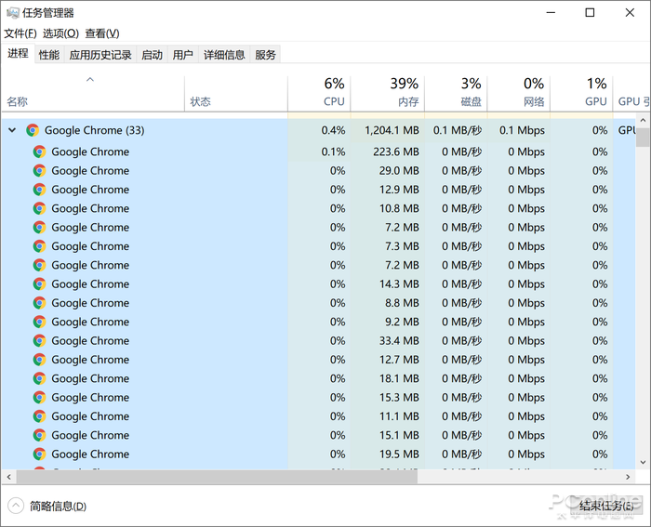Click the Chrome icon in the 14.3 MB row
Screen dimensions: 651x527
[x=39, y=284]
